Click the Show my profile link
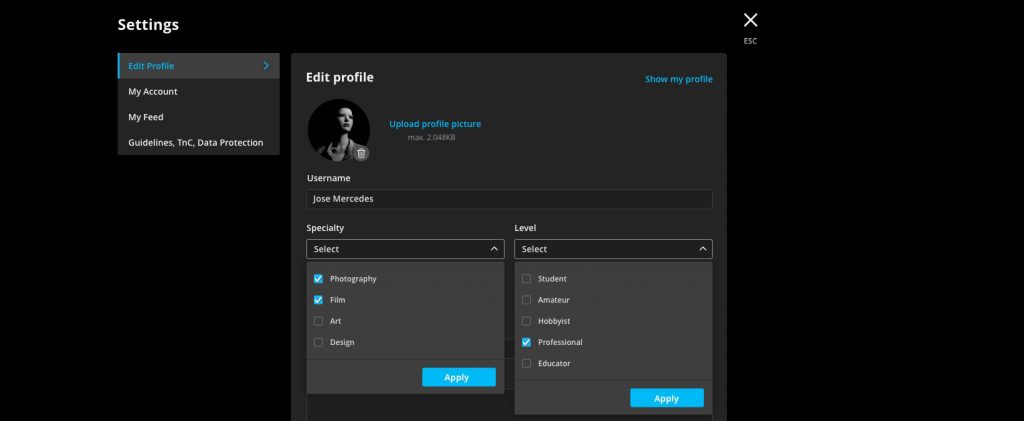Screen dimensions: 1024x421 pyautogui.click(x=679, y=79)
